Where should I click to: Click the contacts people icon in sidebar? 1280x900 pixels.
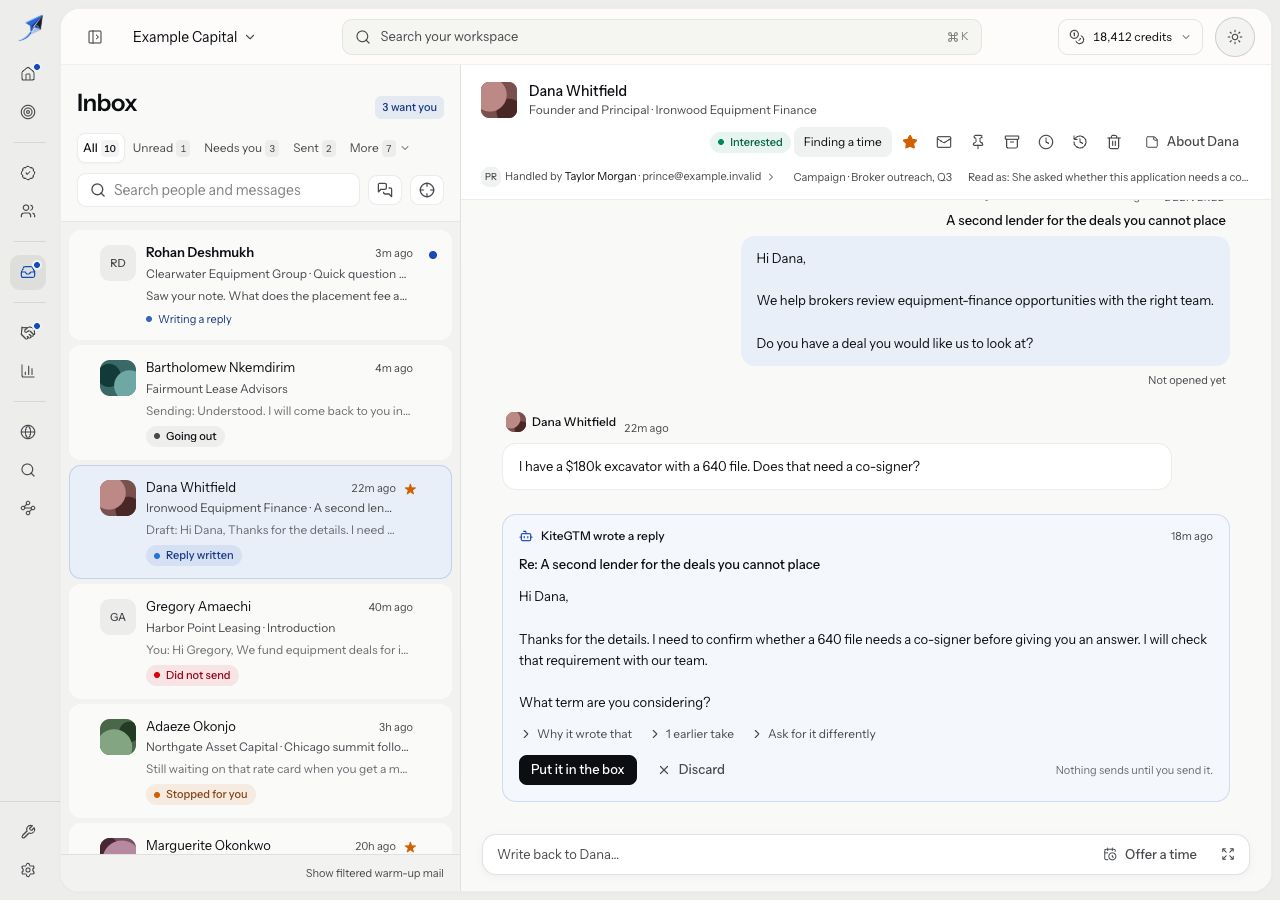(x=28, y=211)
